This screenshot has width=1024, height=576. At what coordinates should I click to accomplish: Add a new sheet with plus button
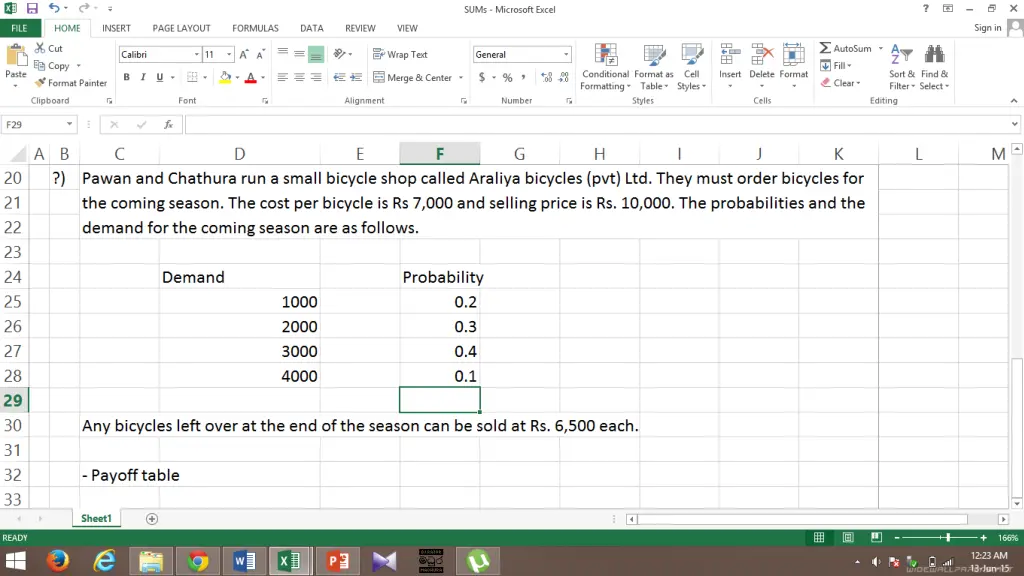152,519
